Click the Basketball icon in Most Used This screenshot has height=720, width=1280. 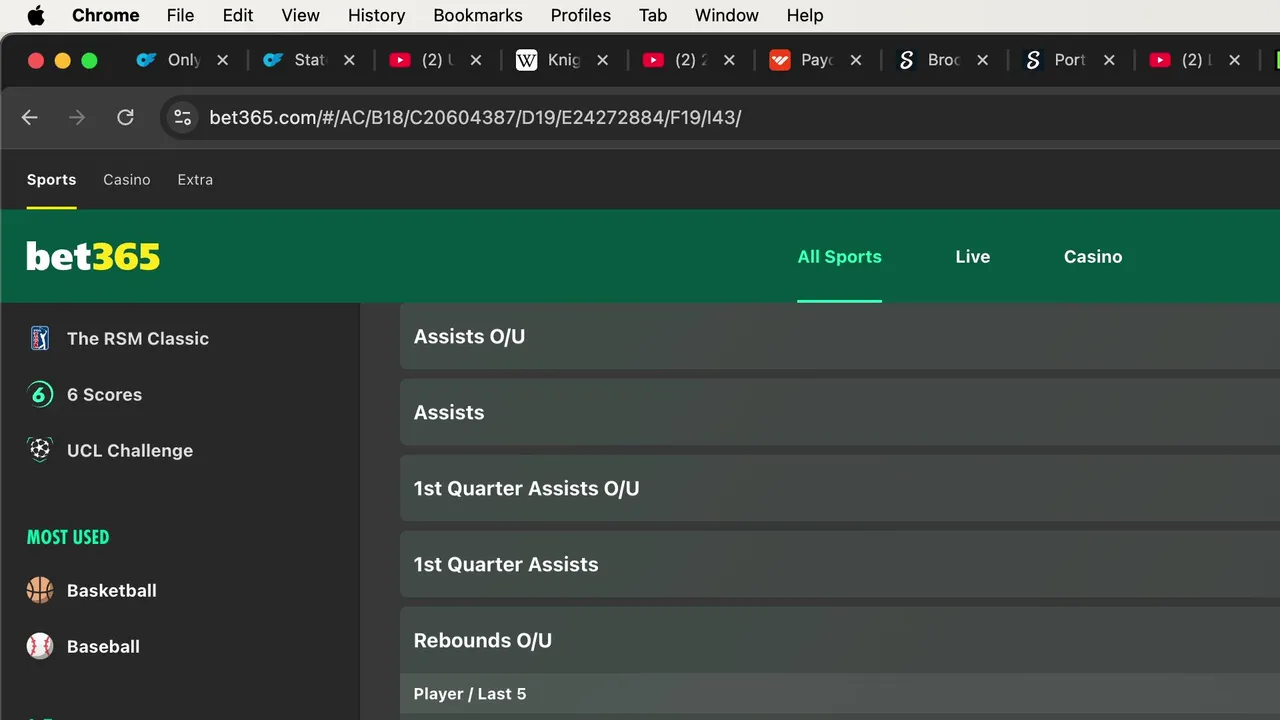click(40, 590)
